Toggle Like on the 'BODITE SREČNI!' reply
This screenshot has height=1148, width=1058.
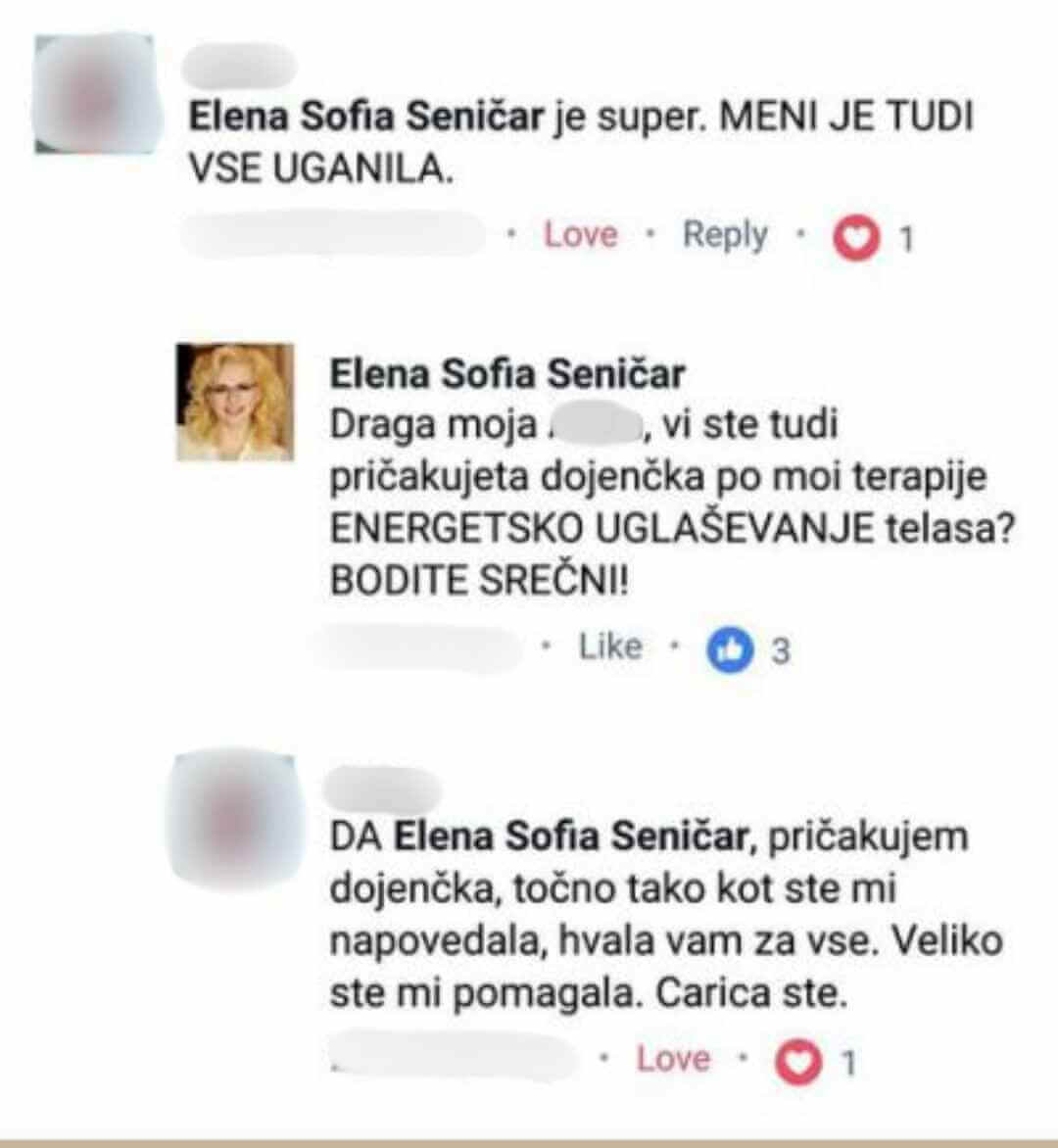610,646
